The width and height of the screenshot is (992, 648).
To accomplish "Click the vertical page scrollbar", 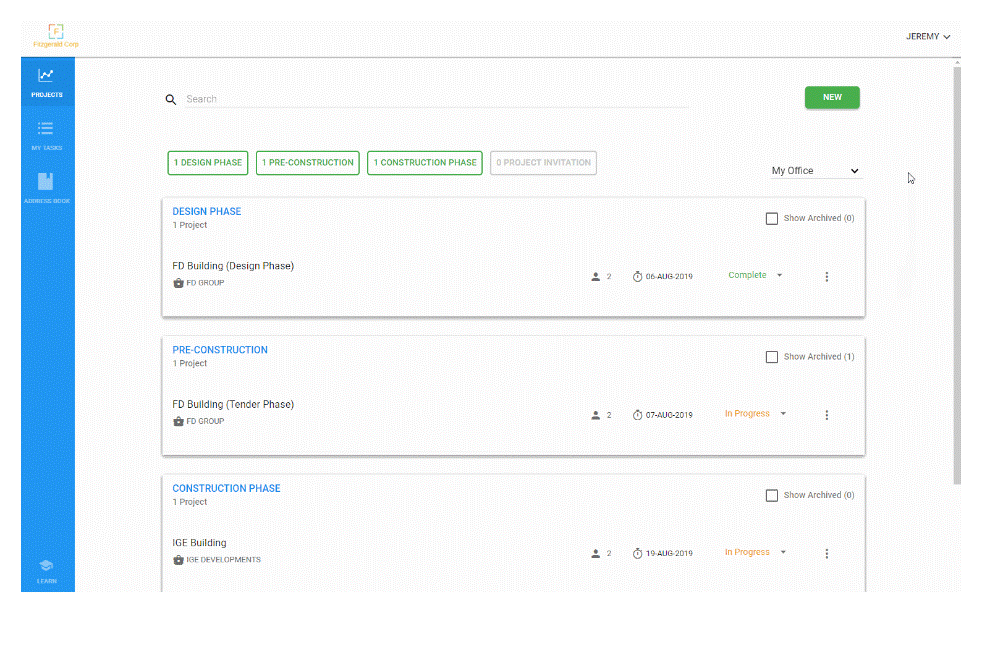I will coord(957,275).
